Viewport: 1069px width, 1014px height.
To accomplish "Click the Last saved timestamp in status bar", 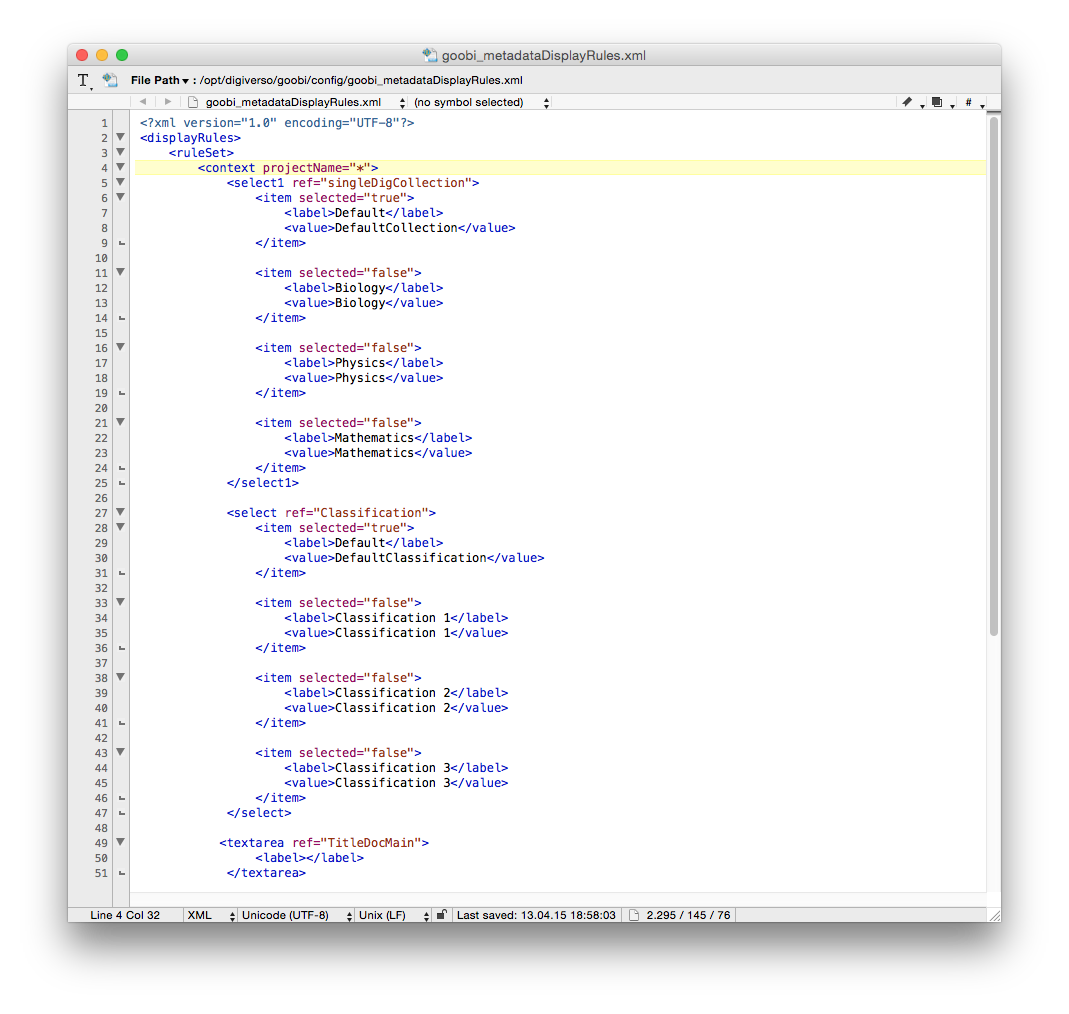I will click(x=536, y=915).
